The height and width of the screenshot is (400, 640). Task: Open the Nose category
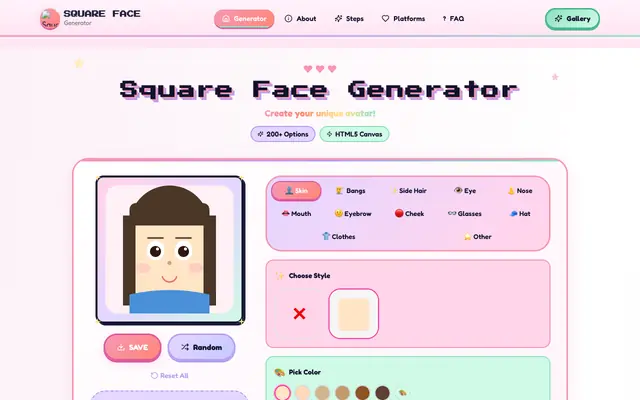pyautogui.click(x=520, y=191)
